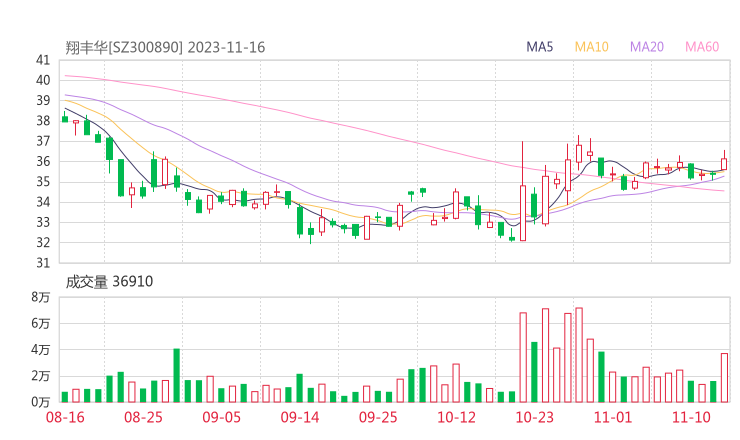The width and height of the screenshot is (740, 440).
Task: Click the volume axis label 4万
Action: [x=41, y=350]
